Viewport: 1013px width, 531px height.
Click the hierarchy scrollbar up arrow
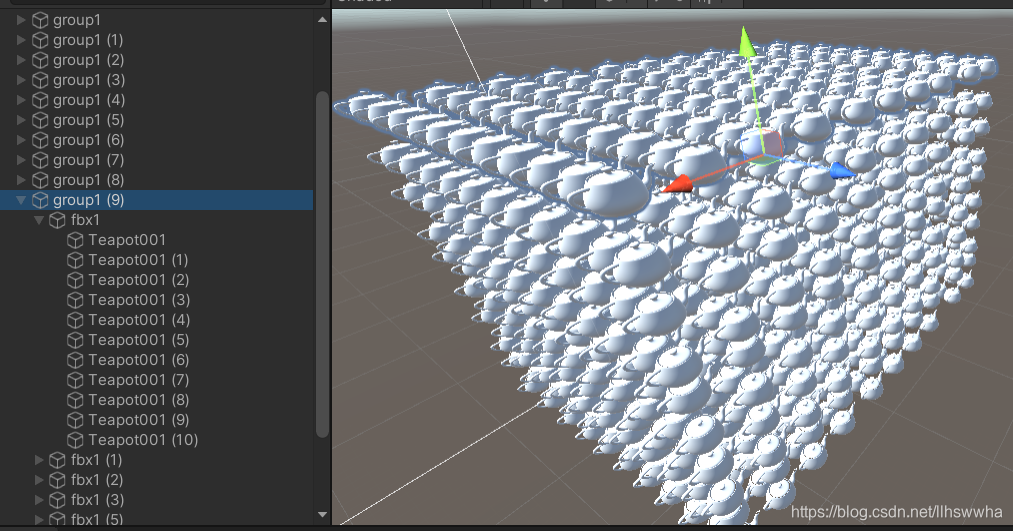coord(322,20)
